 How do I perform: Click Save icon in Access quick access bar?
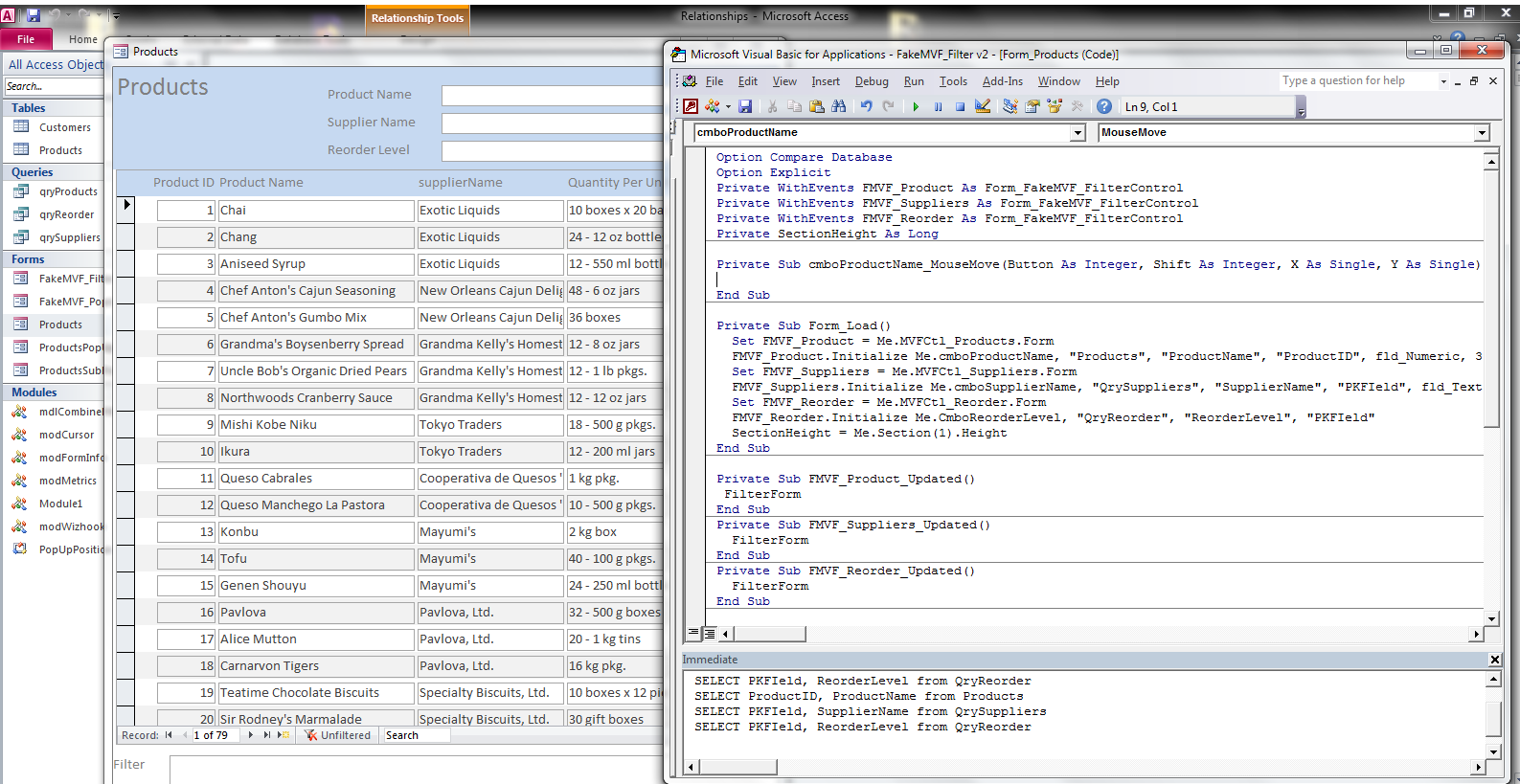34,15
